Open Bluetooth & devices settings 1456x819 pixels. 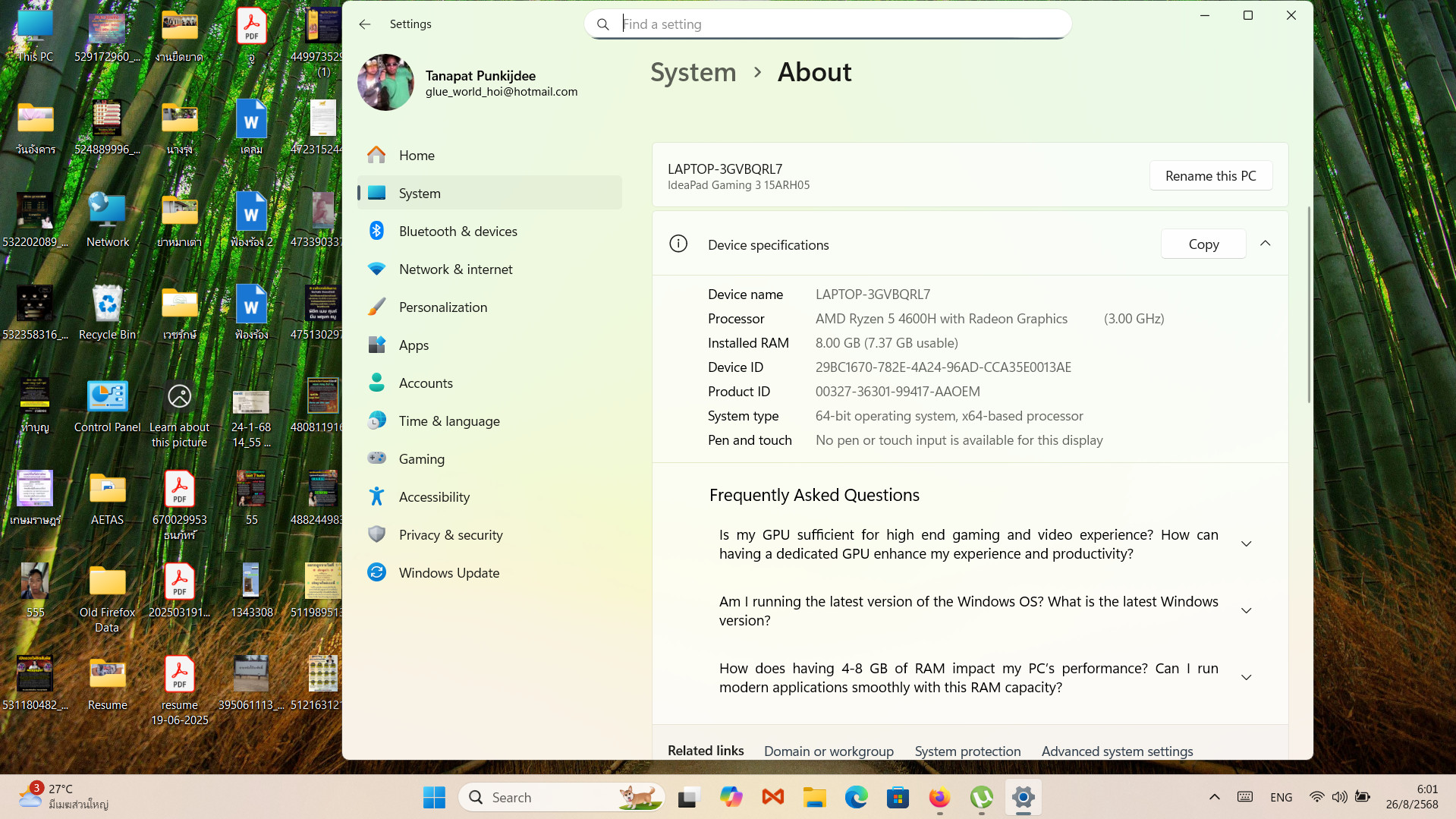pyautogui.click(x=489, y=232)
